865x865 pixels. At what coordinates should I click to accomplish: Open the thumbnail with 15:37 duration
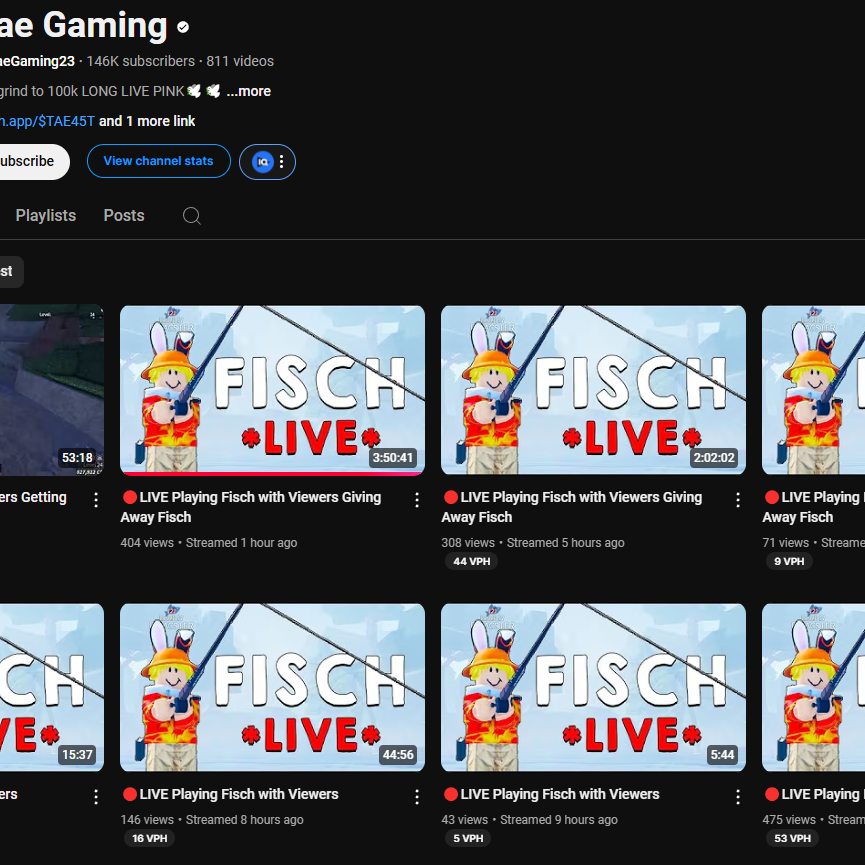pyautogui.click(x=52, y=687)
